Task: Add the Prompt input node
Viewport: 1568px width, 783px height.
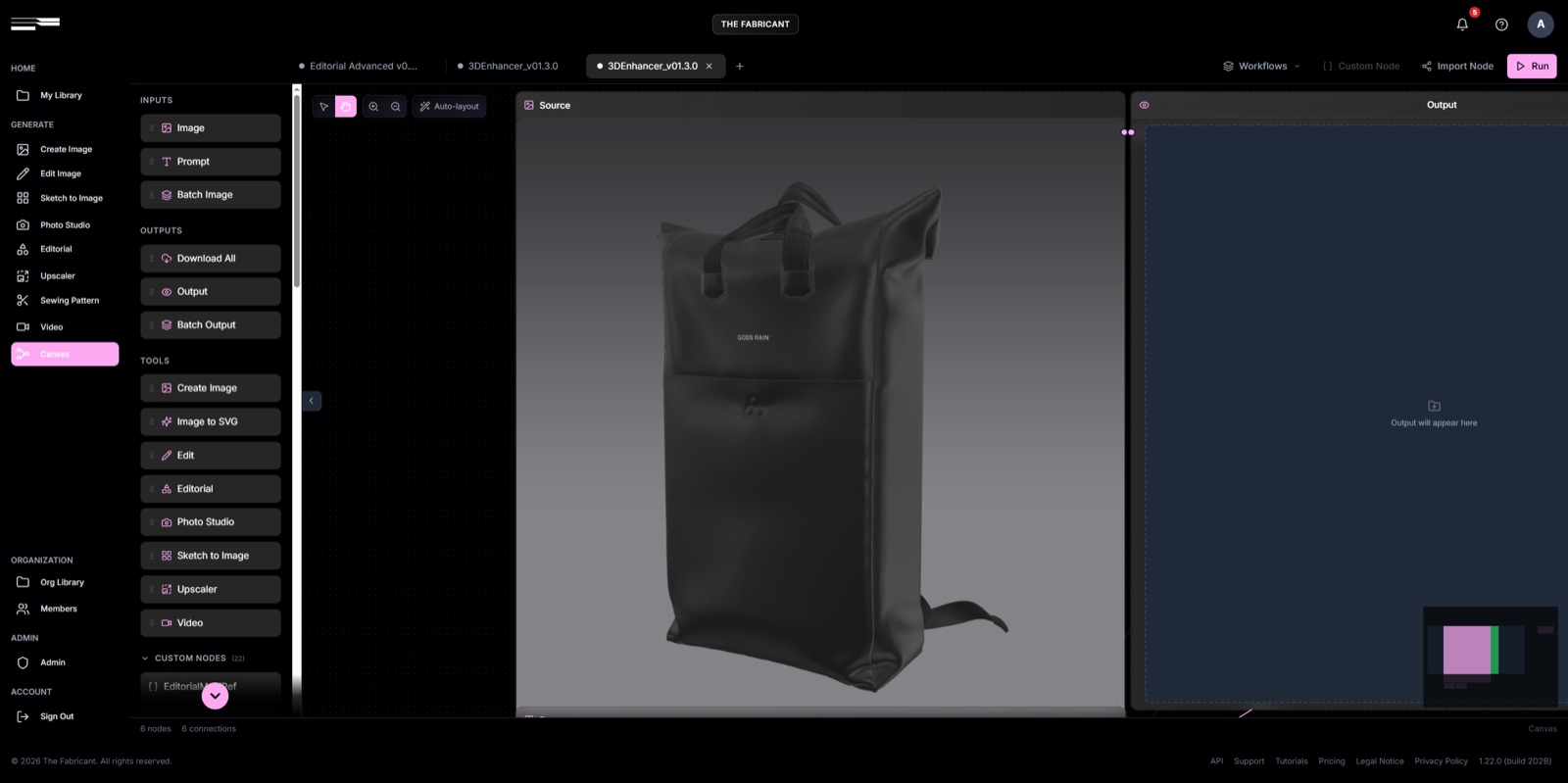Action: click(211, 162)
